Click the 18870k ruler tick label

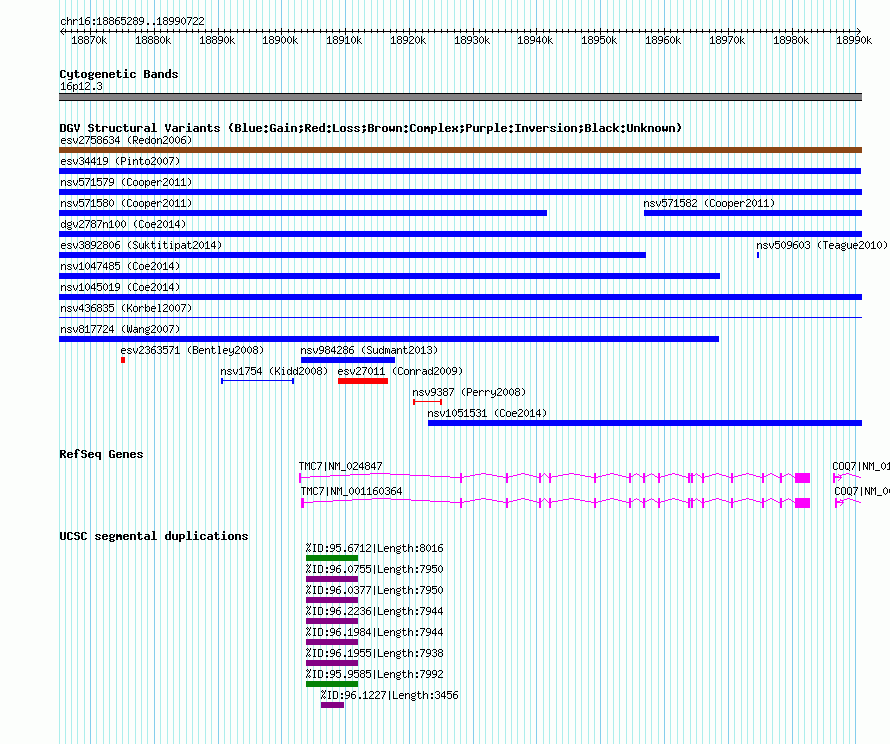89,40
